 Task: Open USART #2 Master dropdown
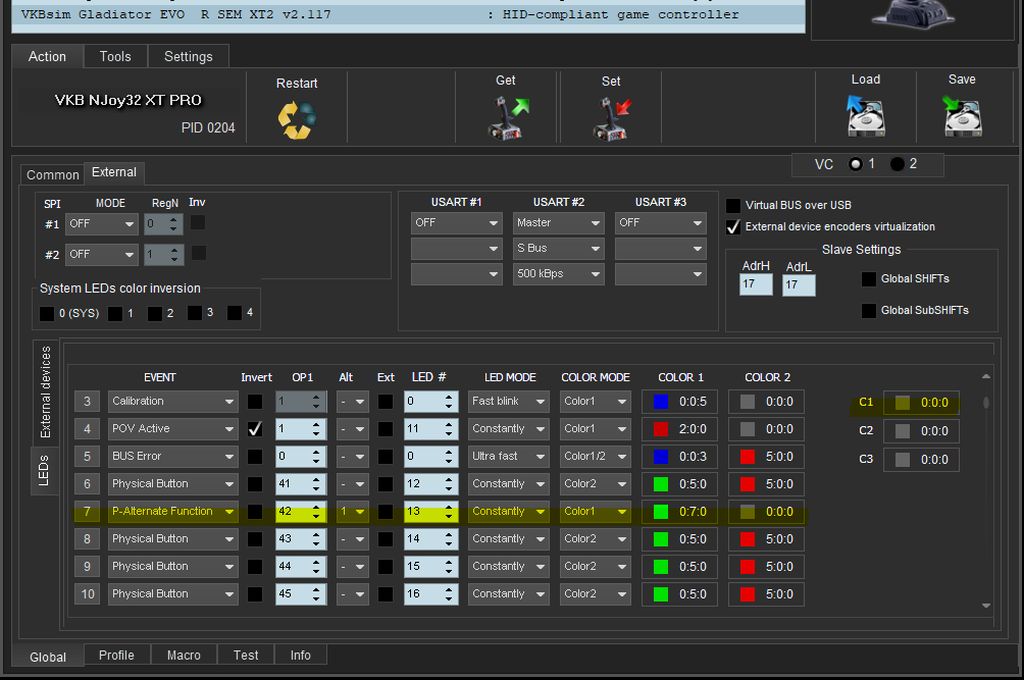[558, 223]
